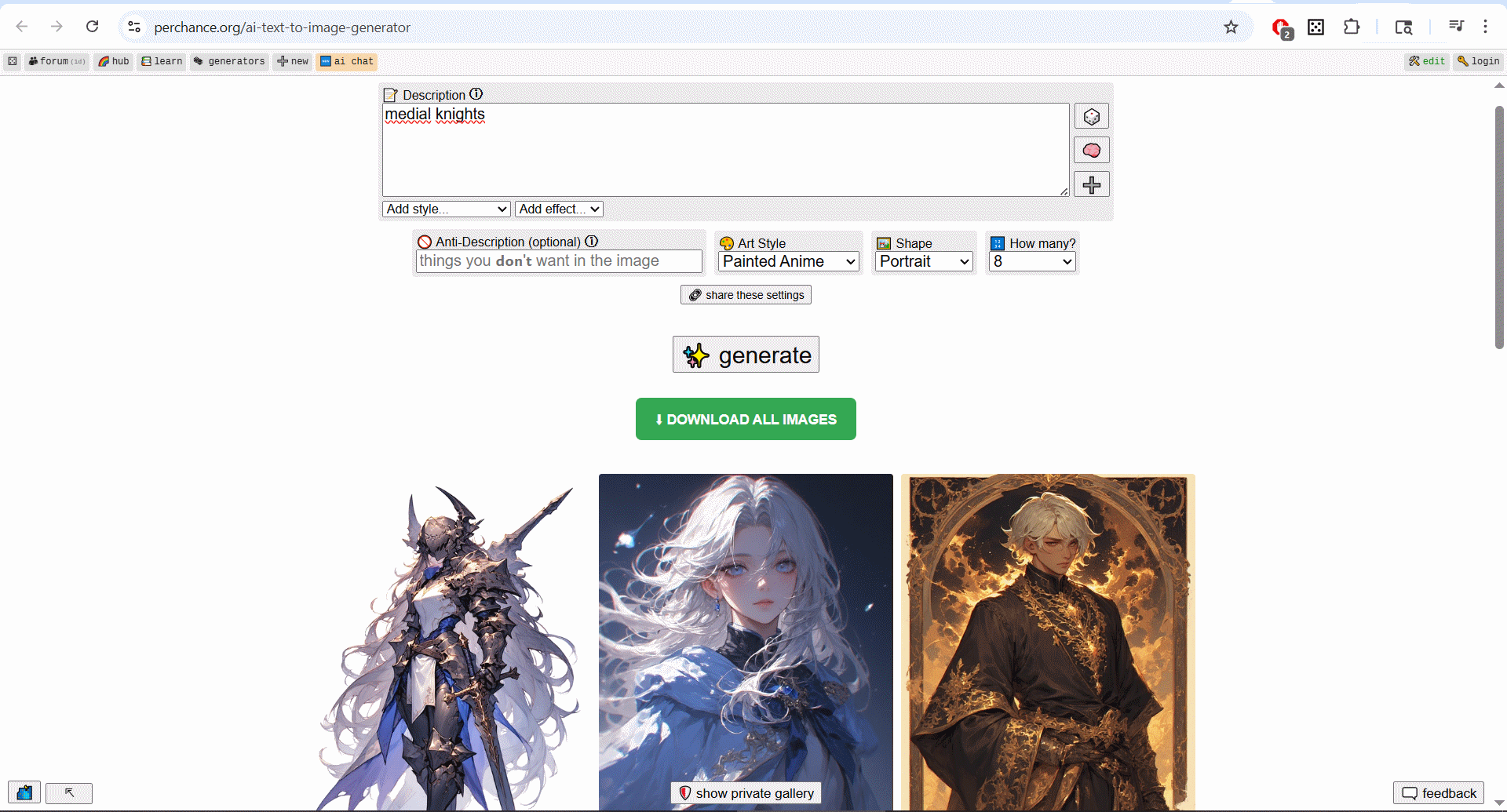
Task: Click the Anti-Description info icon
Action: tap(592, 242)
